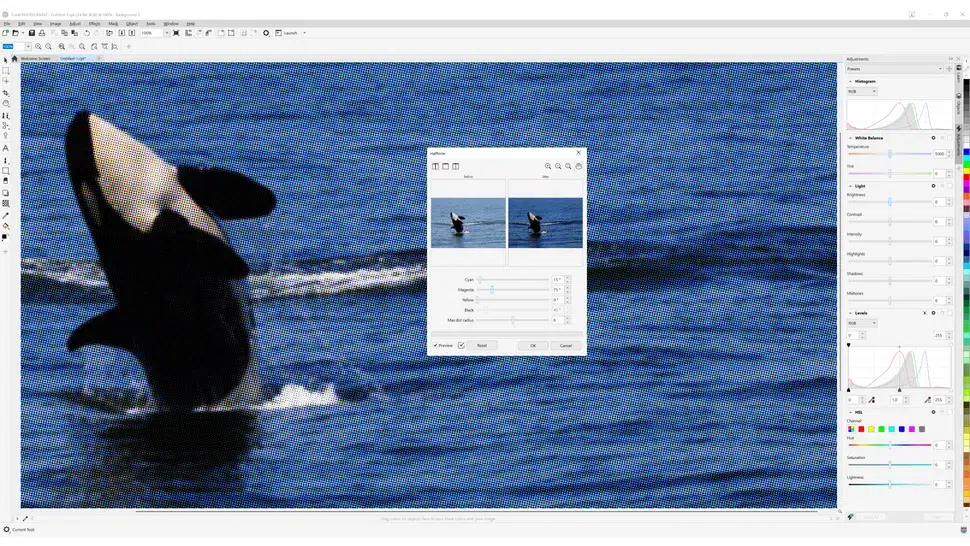Click the zoom in icon in Halftone dialog
This screenshot has width=970, height=546.
point(548,166)
